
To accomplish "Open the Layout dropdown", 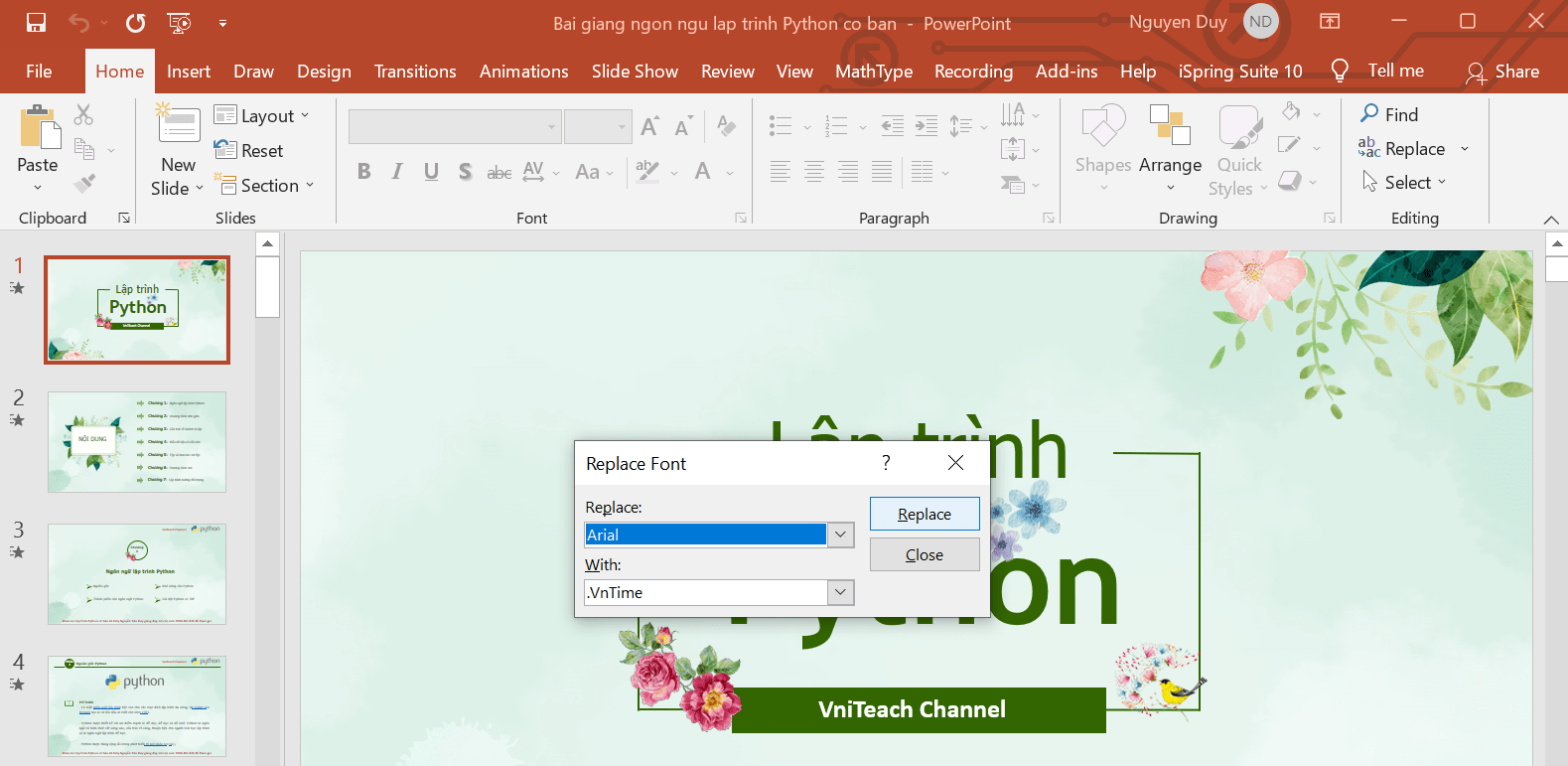I will point(262,115).
